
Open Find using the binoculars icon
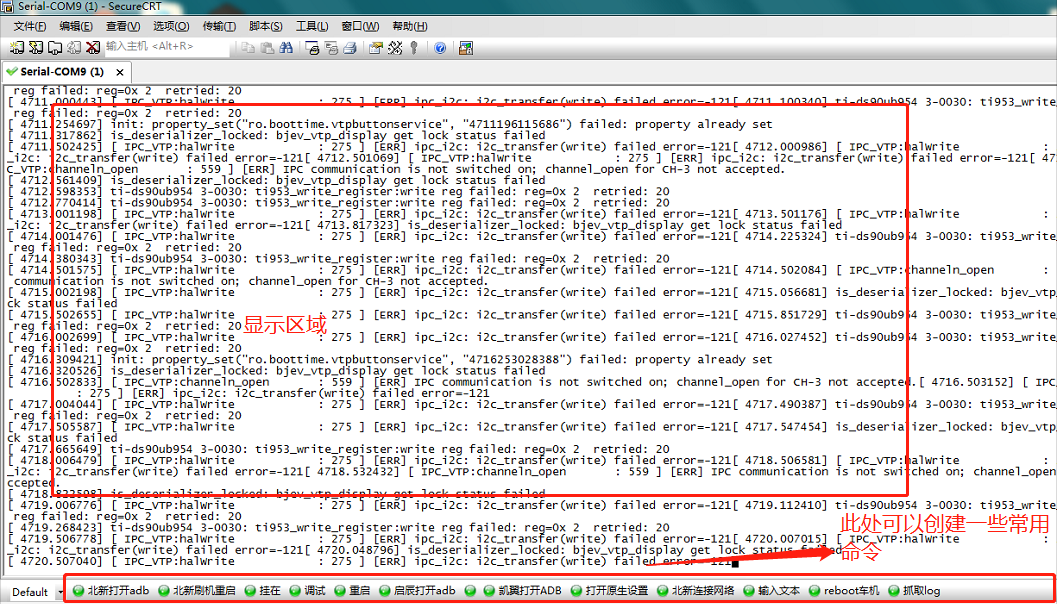pos(284,47)
